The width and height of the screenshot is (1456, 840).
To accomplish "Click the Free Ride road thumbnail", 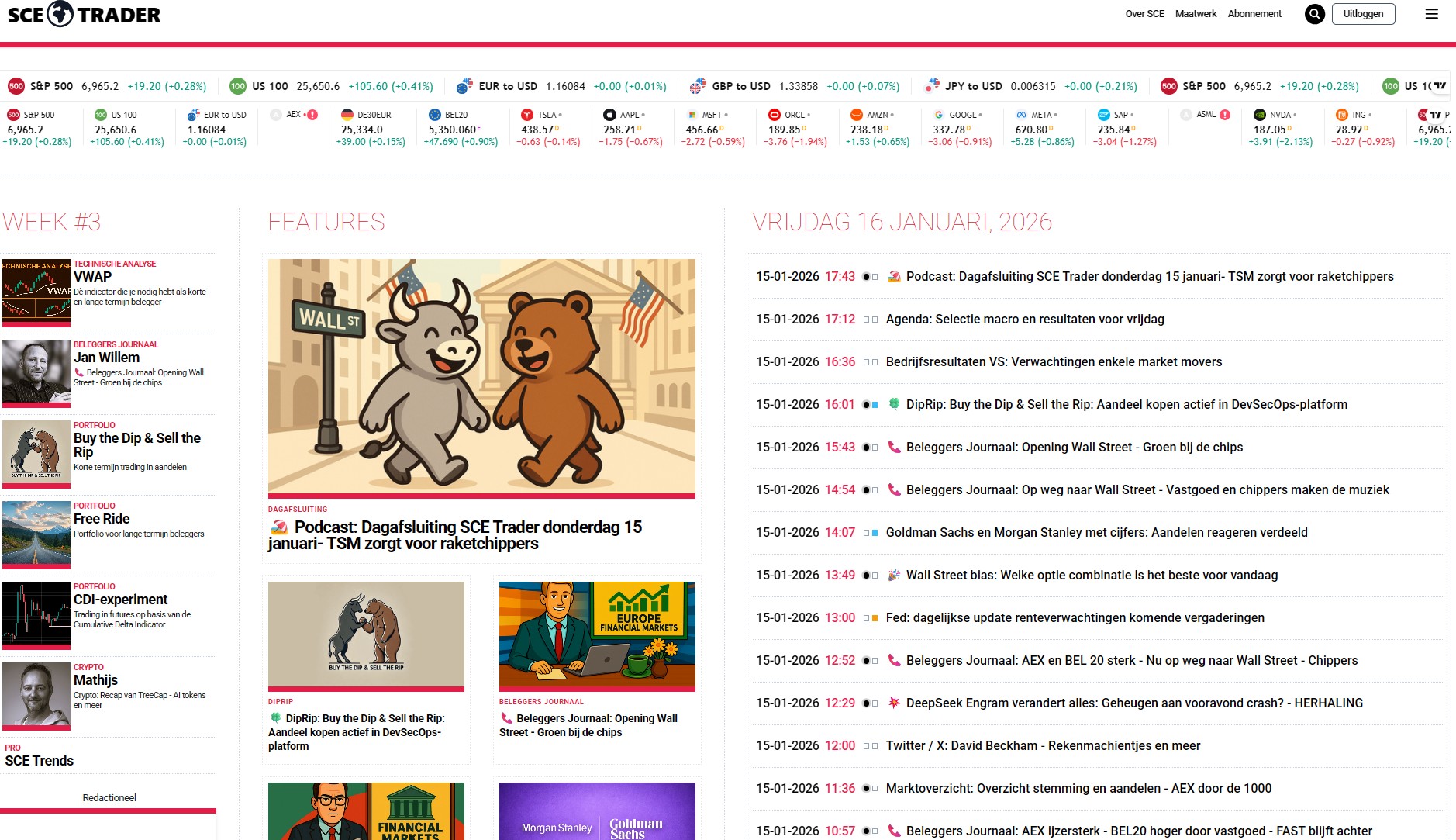I will coord(36,535).
